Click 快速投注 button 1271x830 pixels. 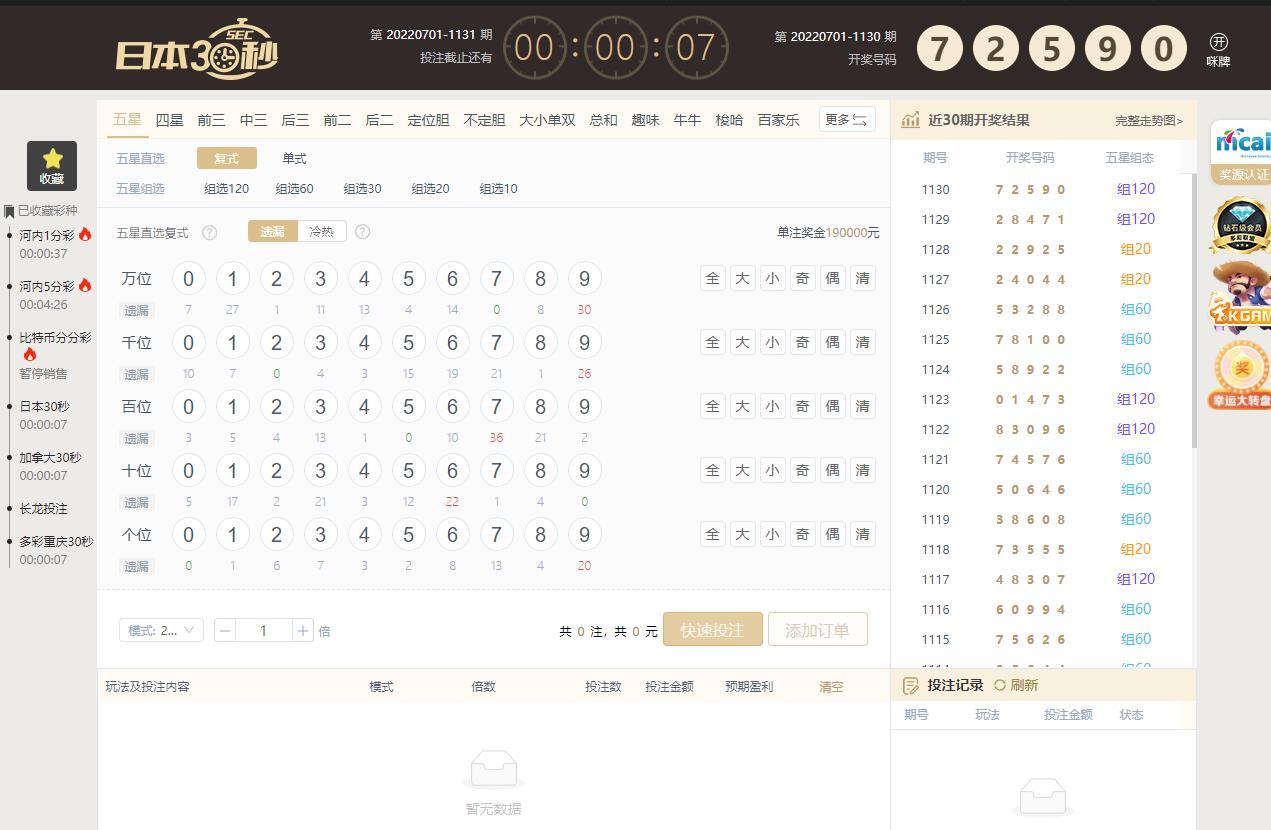(x=712, y=630)
